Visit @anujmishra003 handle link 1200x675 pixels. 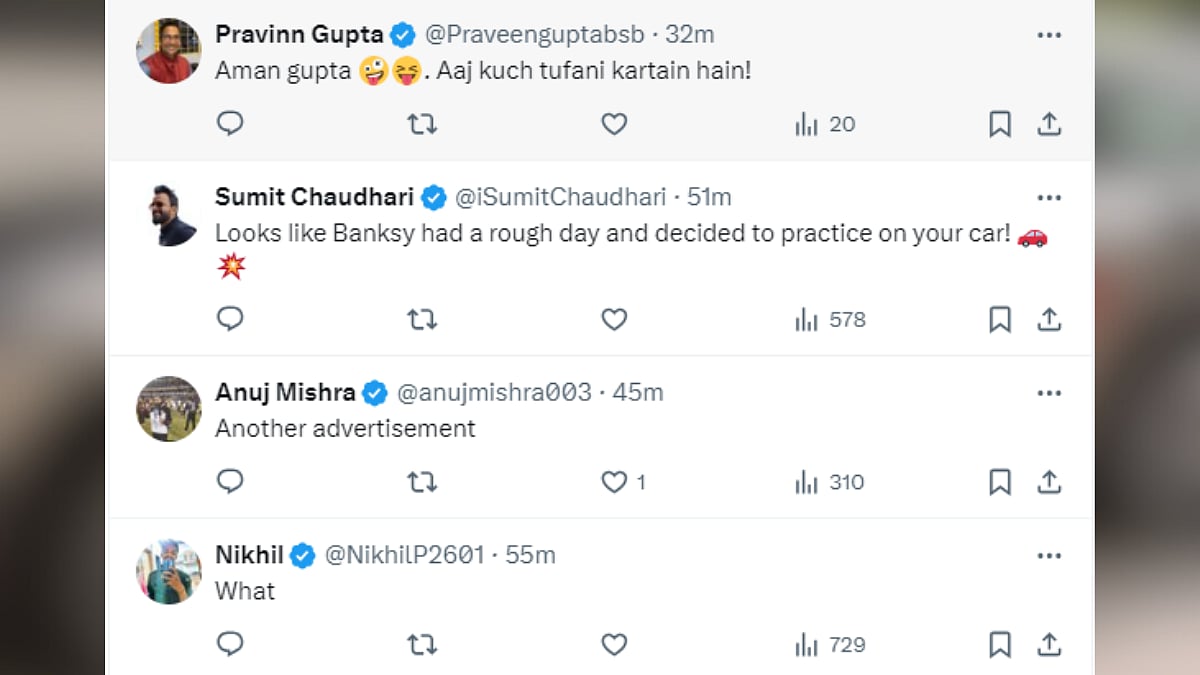[x=494, y=393]
